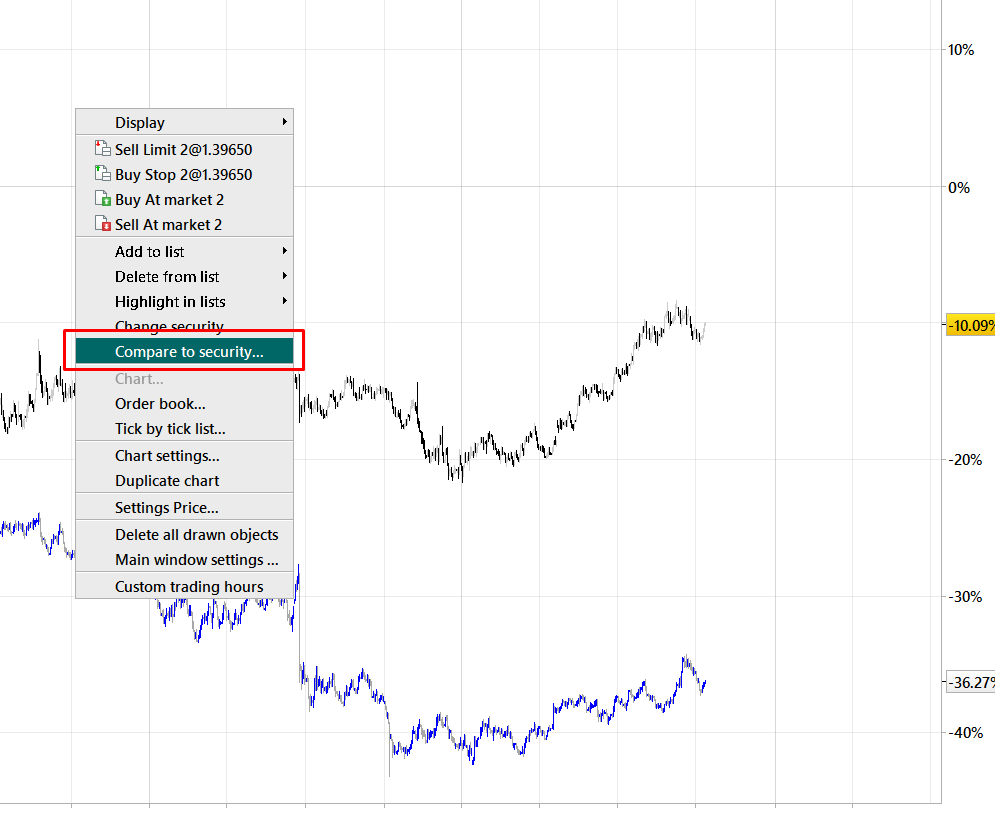Click the -36.27% axis price label
Screen dimensions: 995x813
970,682
